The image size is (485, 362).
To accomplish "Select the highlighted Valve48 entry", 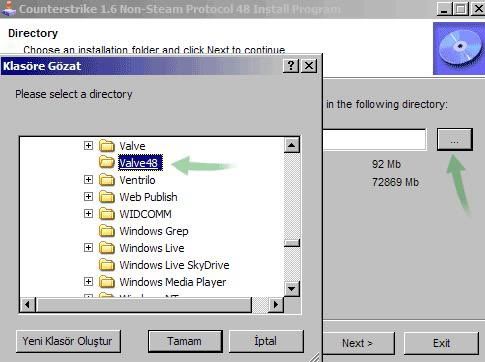I will [x=140, y=163].
